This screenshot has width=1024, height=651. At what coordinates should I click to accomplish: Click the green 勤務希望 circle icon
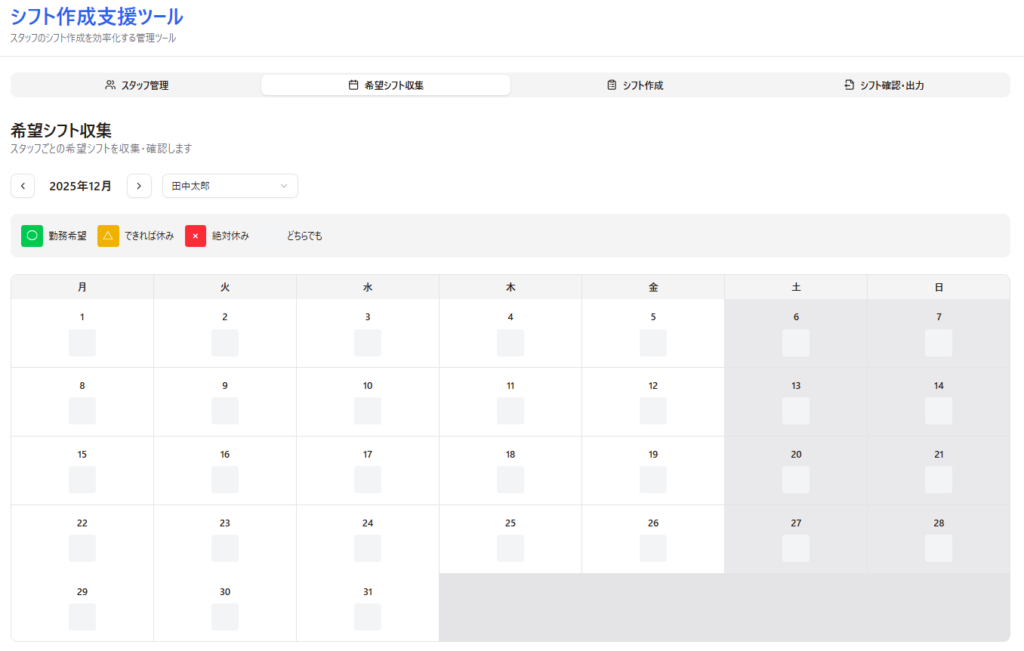pos(32,236)
